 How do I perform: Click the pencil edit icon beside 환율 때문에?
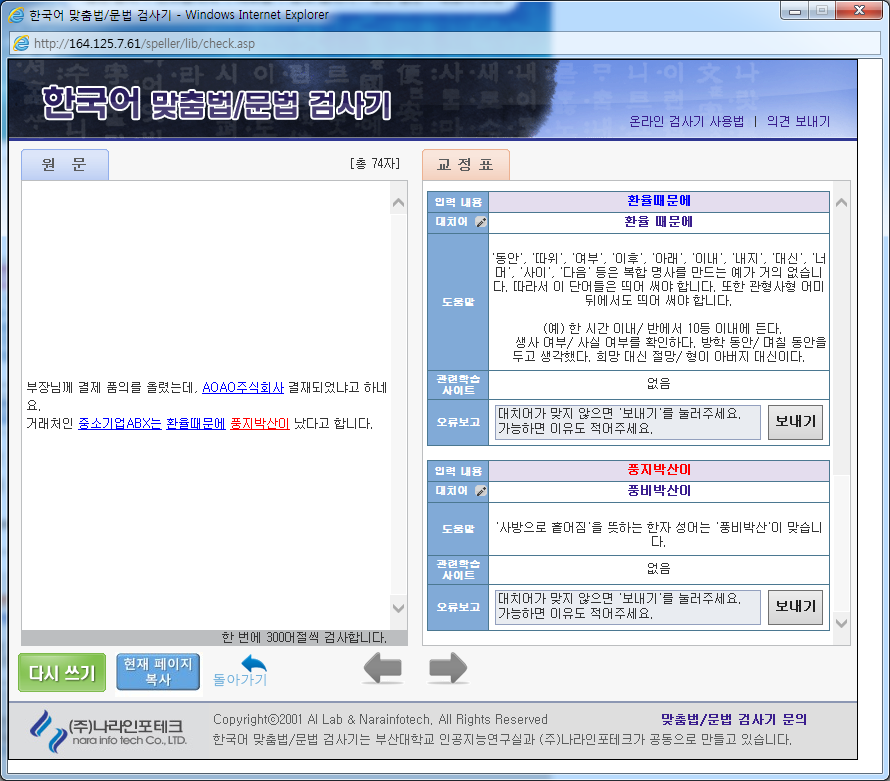click(481, 222)
